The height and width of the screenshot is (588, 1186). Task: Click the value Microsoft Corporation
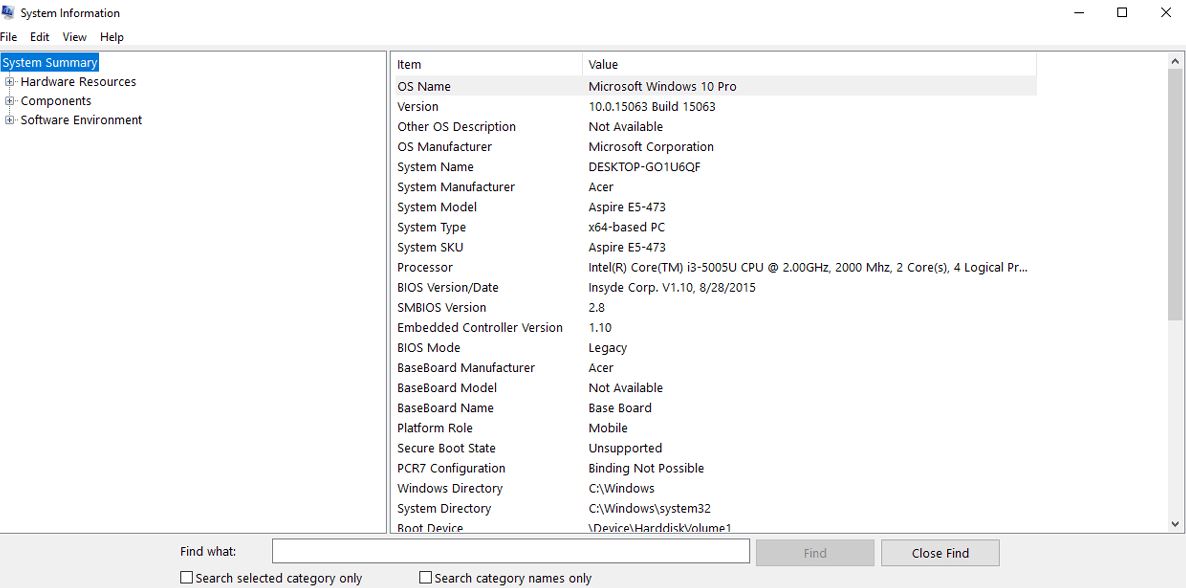650,147
